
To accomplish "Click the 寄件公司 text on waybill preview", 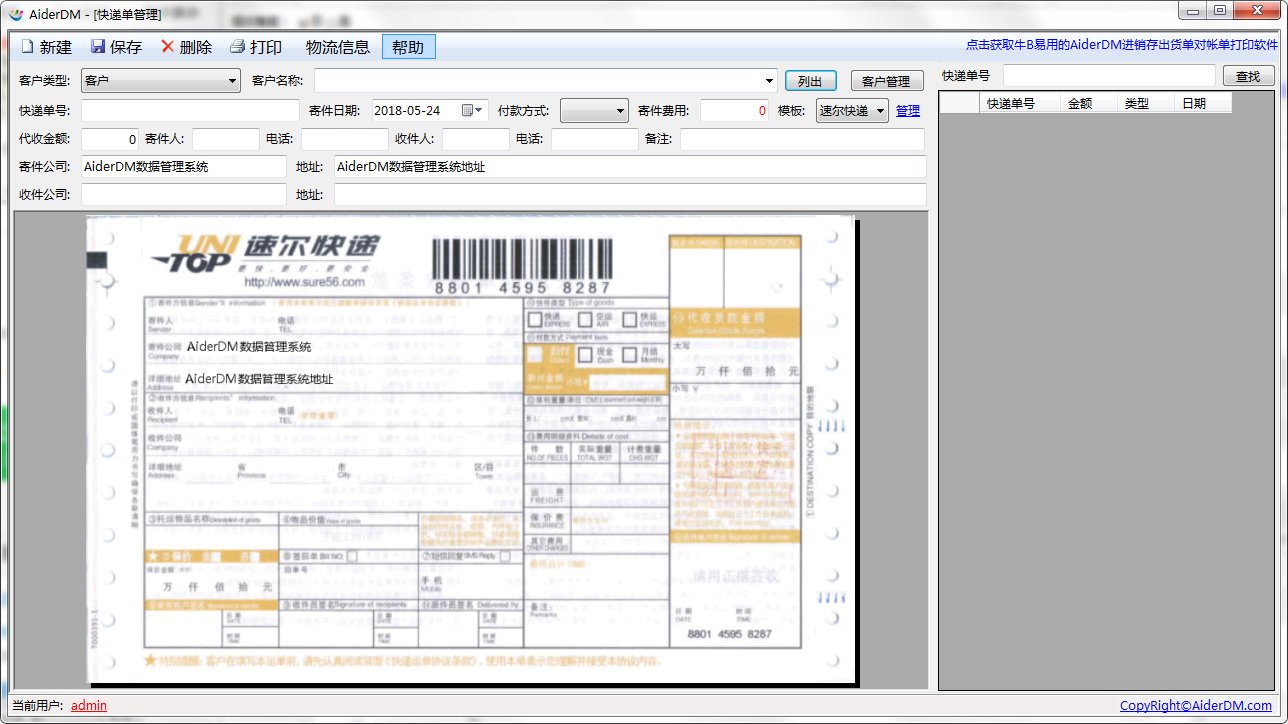I will [249, 347].
